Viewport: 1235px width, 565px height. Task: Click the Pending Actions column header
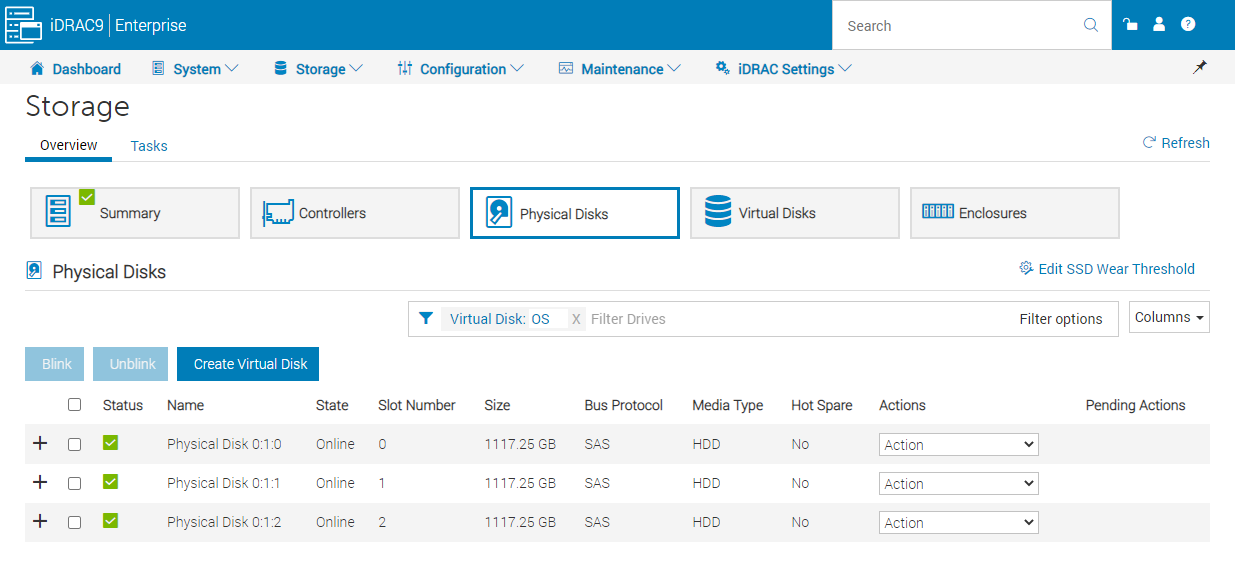coord(1136,405)
